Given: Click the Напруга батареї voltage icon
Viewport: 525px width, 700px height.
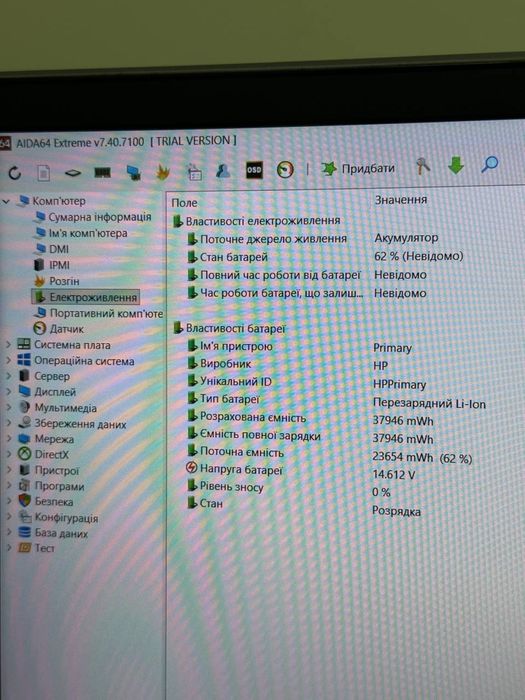Looking at the screenshot, I should (x=191, y=468).
